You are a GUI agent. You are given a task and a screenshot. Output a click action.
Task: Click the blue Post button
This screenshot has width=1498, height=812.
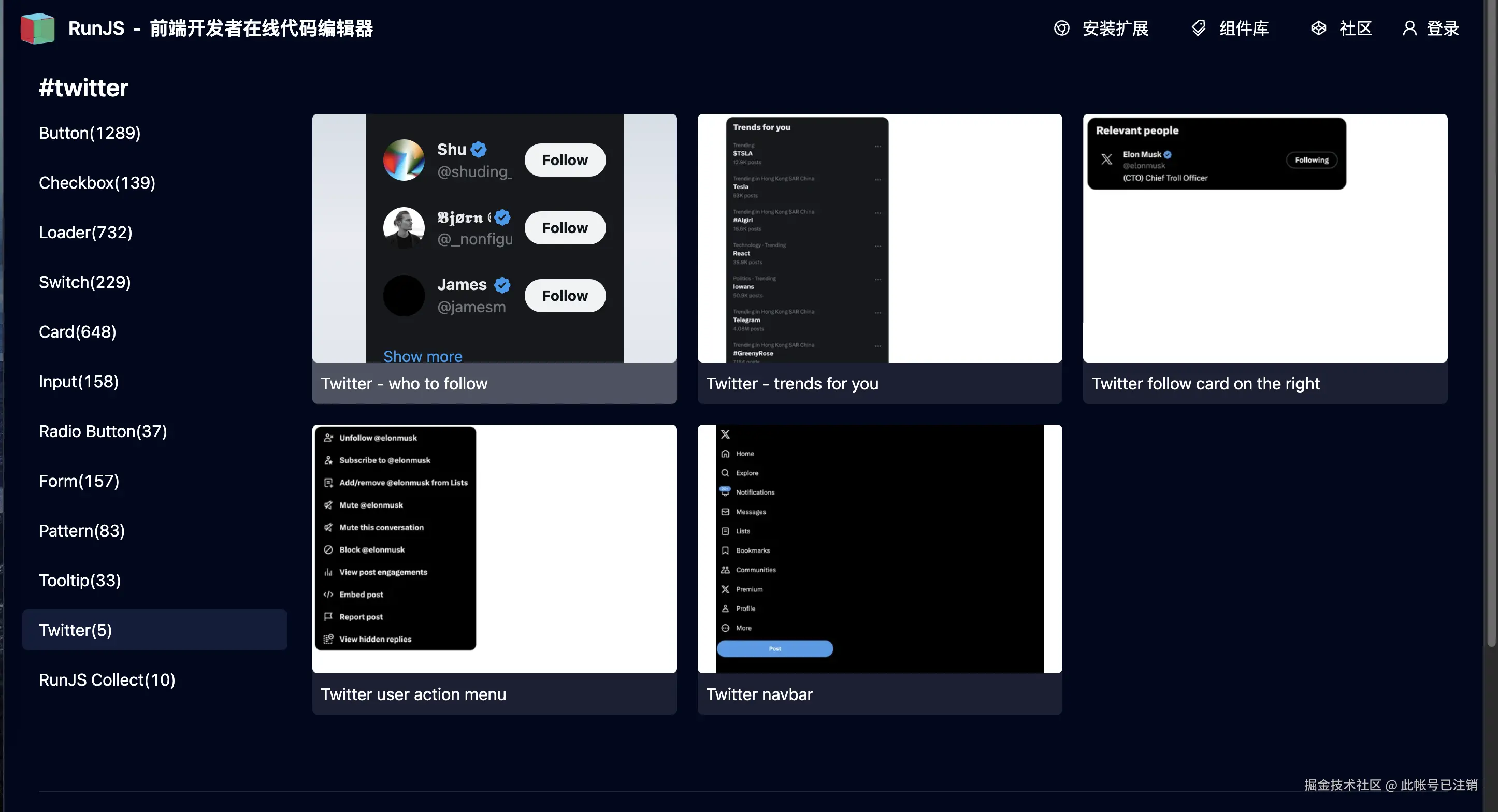tap(774, 649)
